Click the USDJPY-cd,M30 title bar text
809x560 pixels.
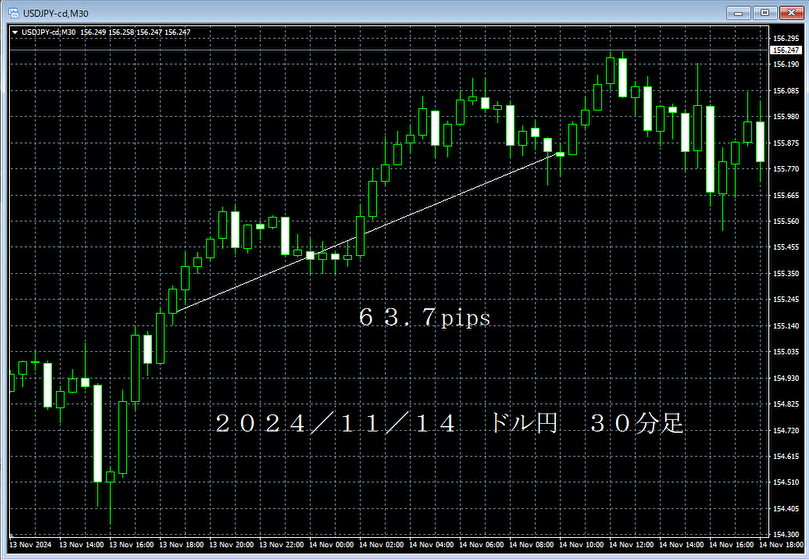pyautogui.click(x=56, y=13)
